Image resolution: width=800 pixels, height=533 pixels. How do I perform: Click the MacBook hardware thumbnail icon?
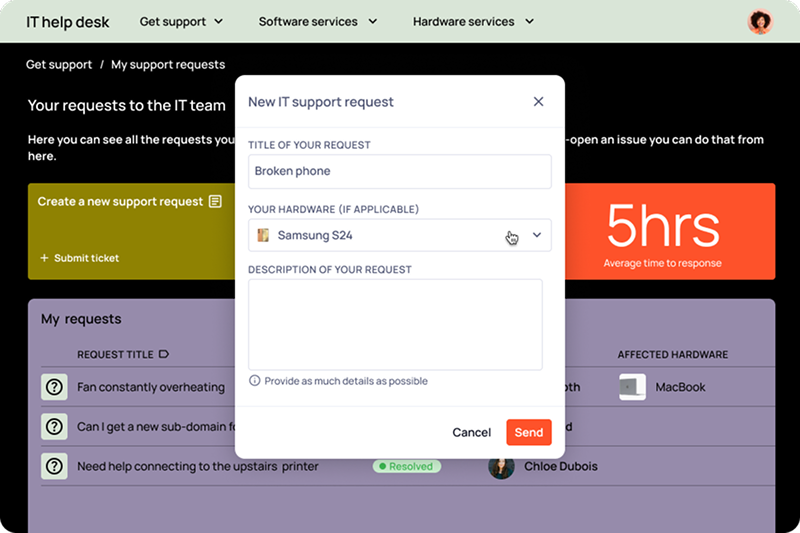(632, 387)
